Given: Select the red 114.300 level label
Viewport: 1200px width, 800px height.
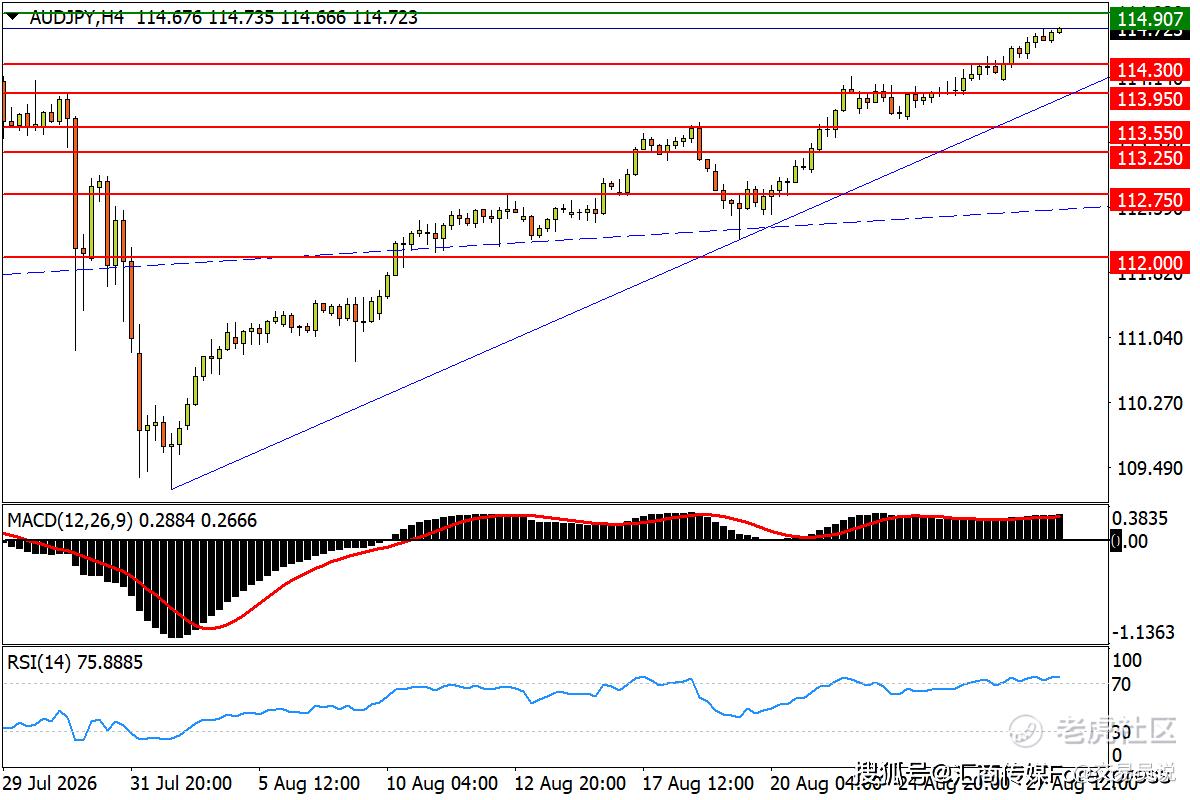Looking at the screenshot, I should coord(1149,69).
